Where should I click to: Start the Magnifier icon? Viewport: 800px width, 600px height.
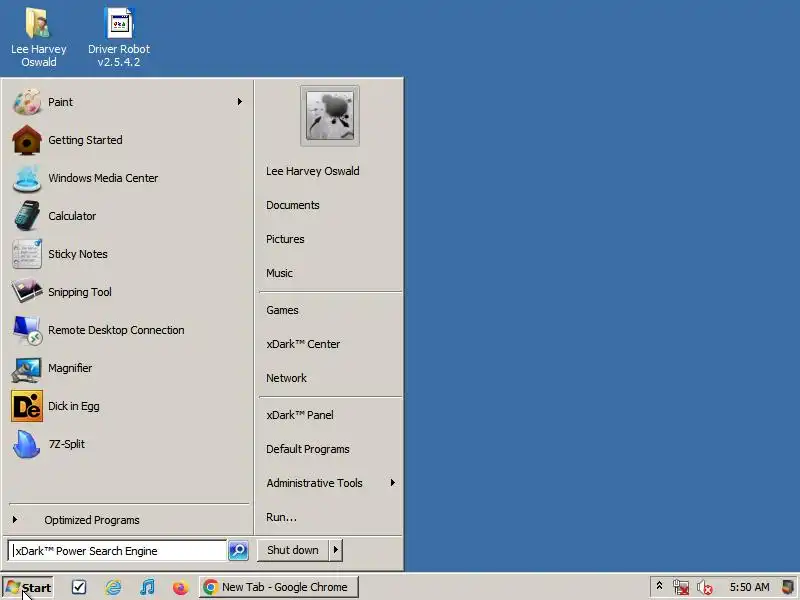(x=27, y=368)
